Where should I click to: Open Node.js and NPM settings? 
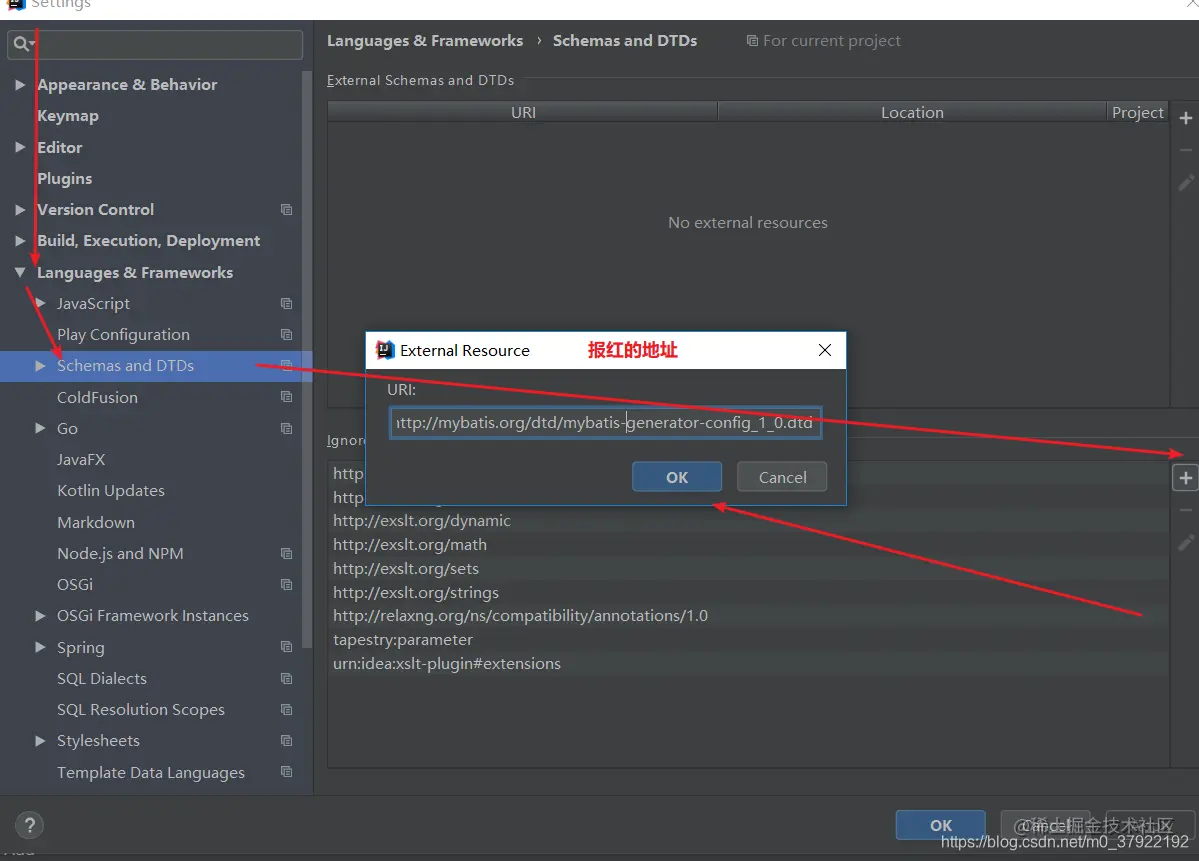(x=120, y=553)
